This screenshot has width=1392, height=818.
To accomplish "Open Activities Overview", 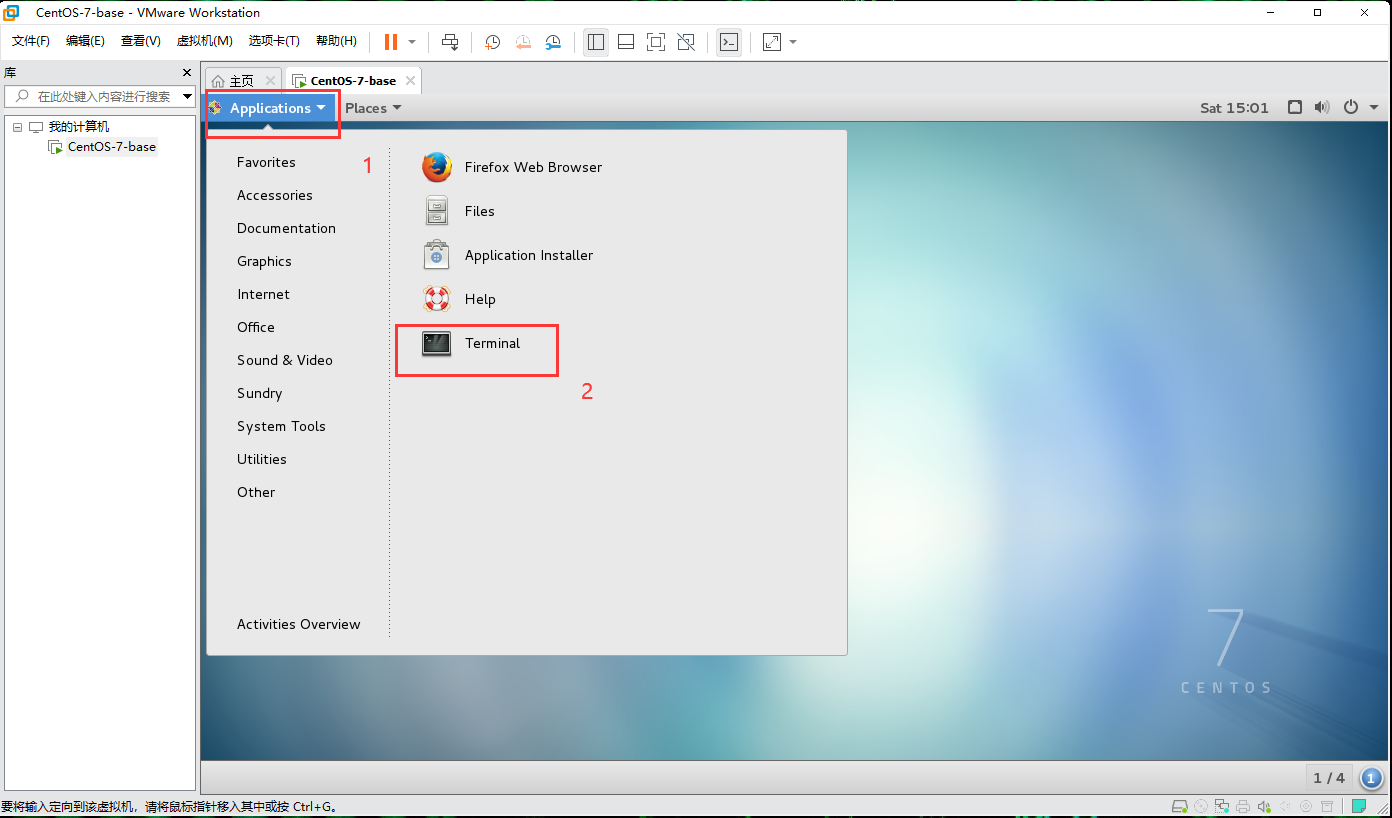I will pos(299,624).
